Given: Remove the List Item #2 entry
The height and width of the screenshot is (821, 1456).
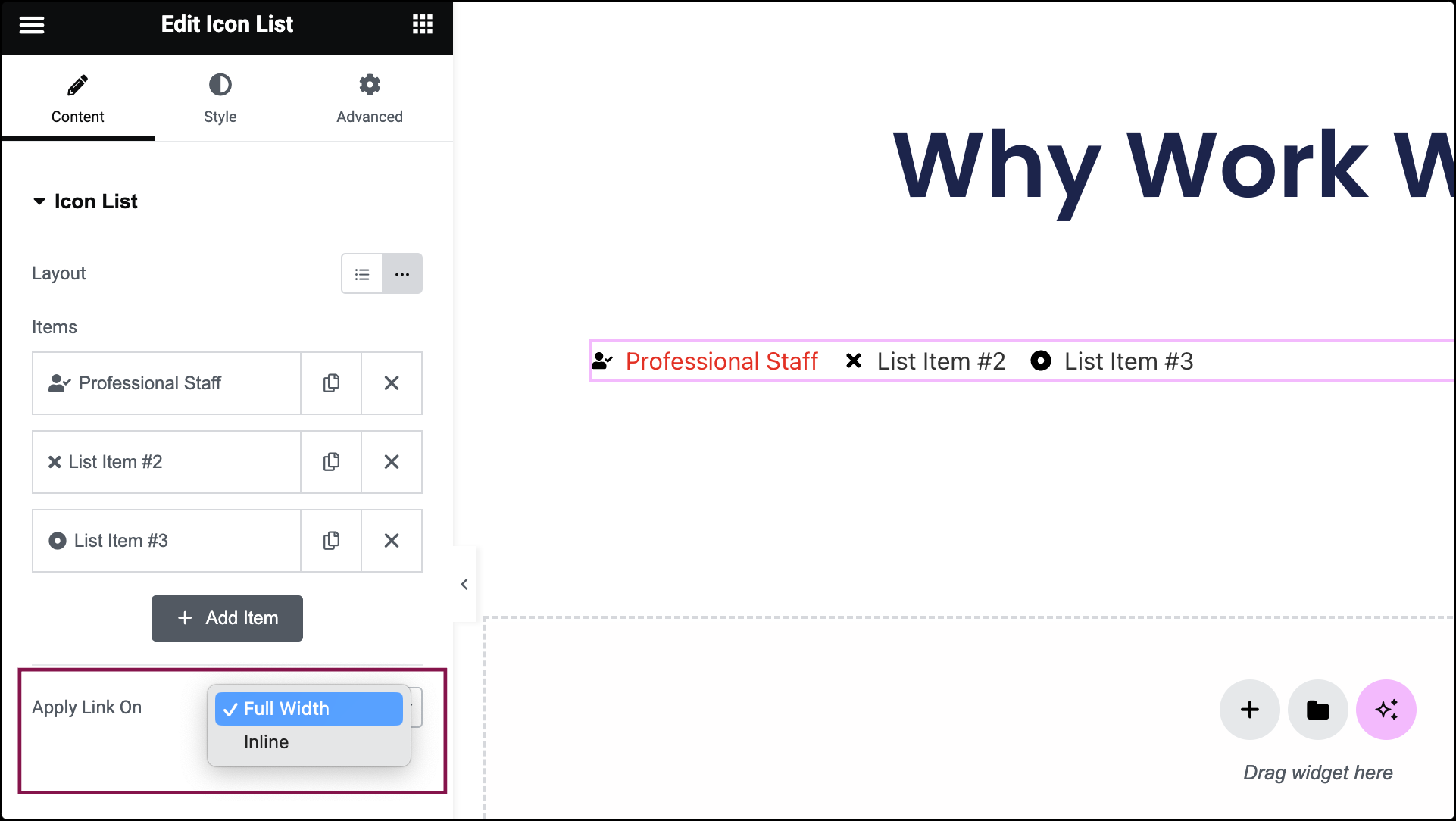Looking at the screenshot, I should pyautogui.click(x=392, y=462).
